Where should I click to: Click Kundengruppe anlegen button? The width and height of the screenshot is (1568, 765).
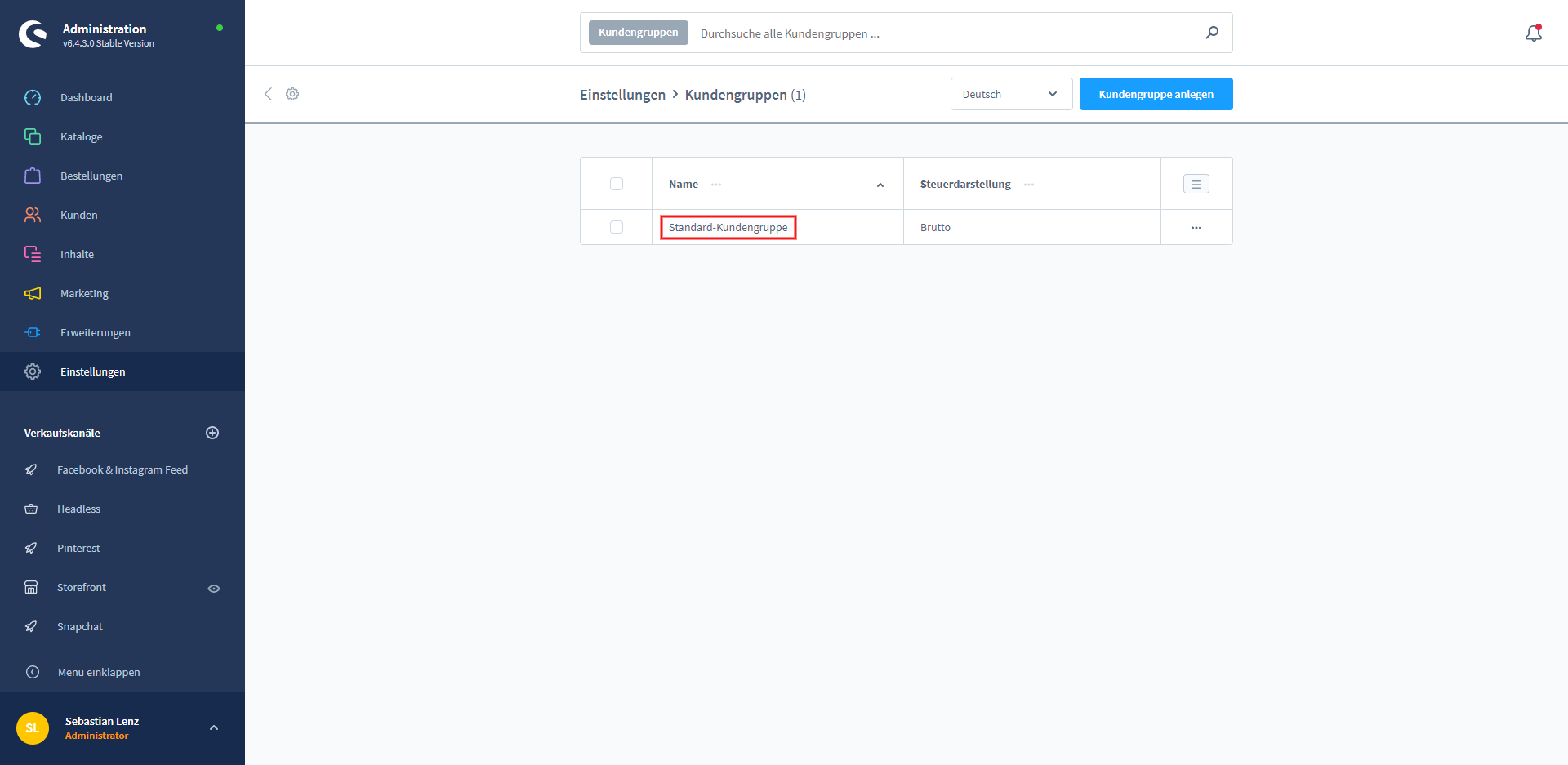[x=1156, y=94]
